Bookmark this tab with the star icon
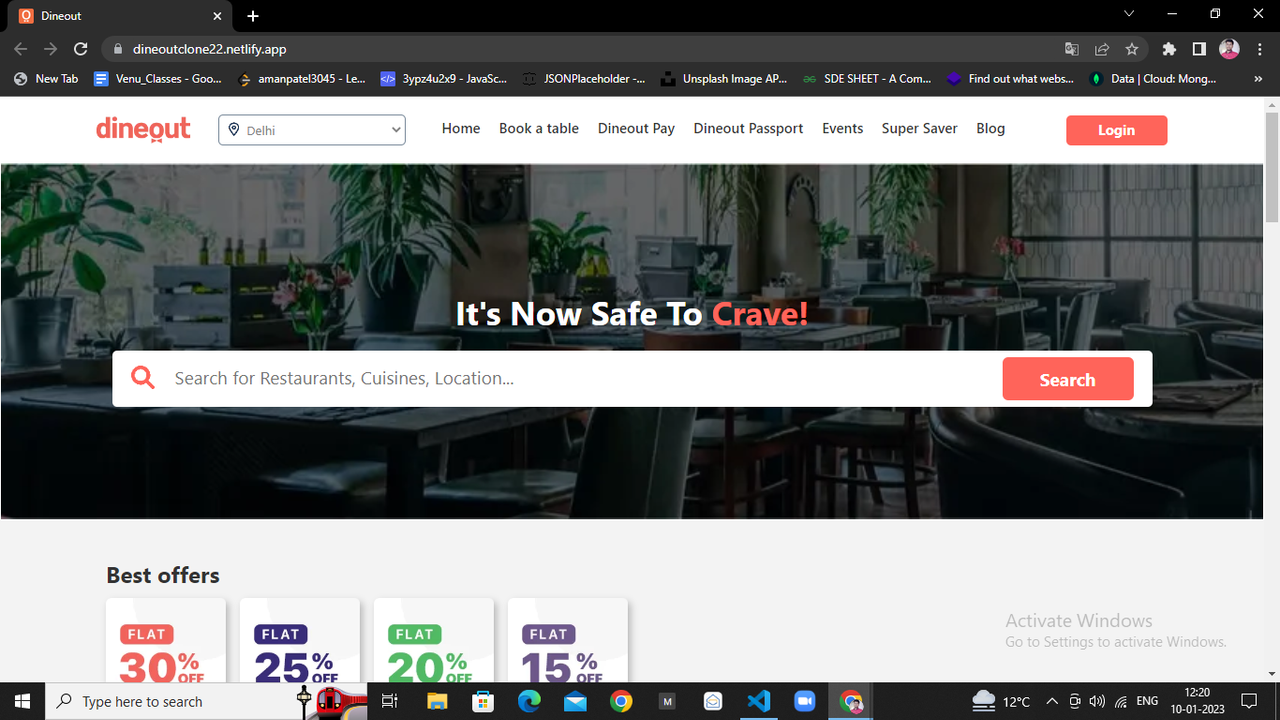 1132,49
